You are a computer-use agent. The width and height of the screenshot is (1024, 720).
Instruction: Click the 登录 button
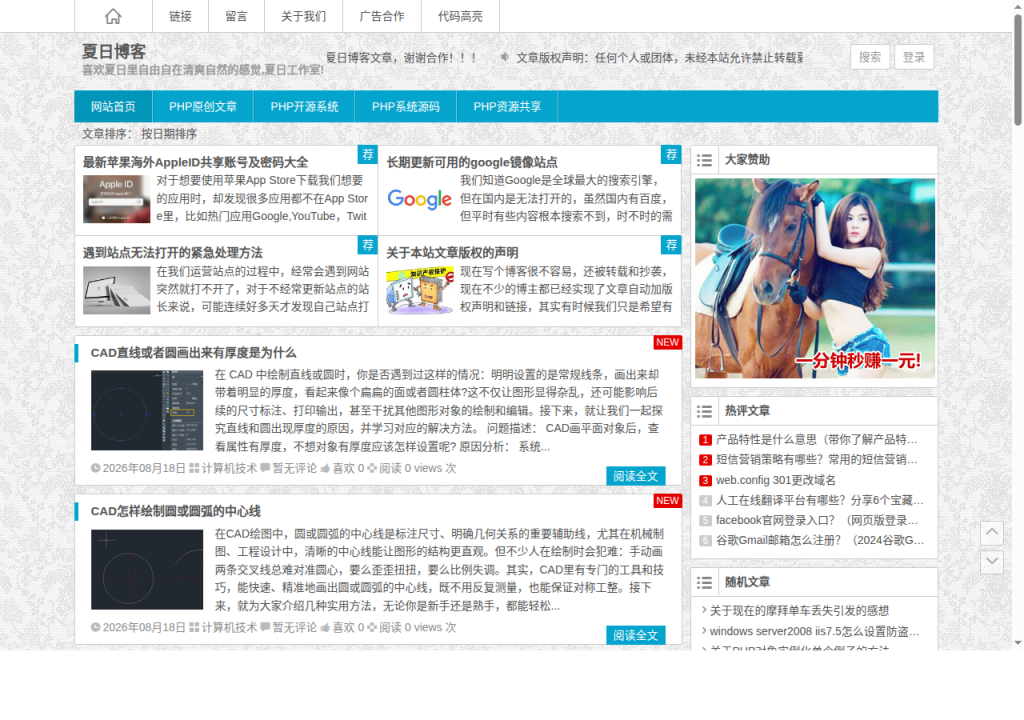pyautogui.click(x=914, y=57)
